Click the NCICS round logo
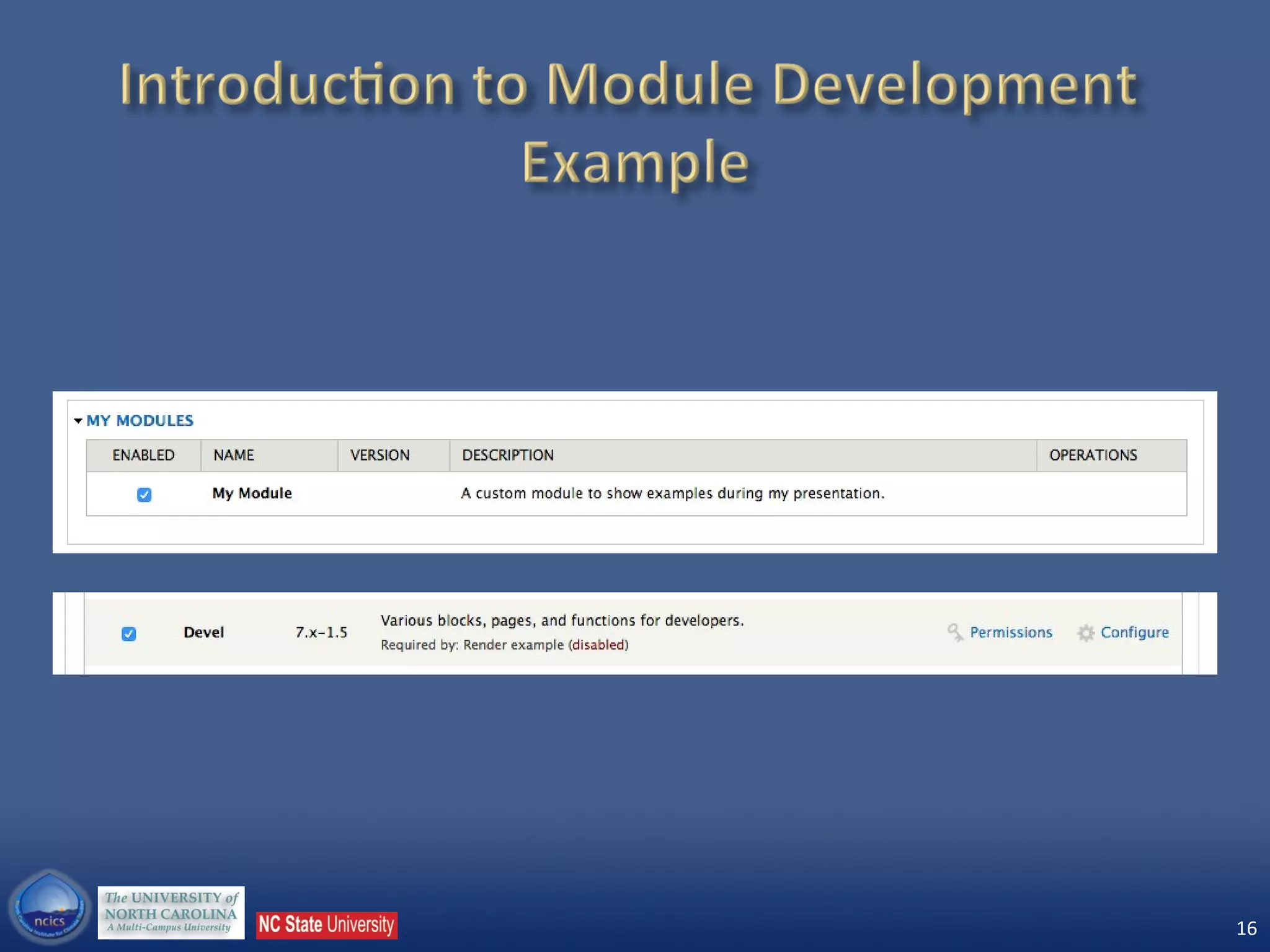1270x952 pixels. click(x=50, y=907)
